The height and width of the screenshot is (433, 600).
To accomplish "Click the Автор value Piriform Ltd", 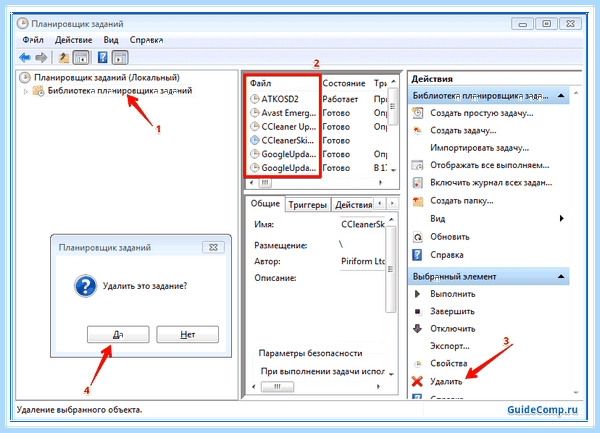I will tap(362, 261).
